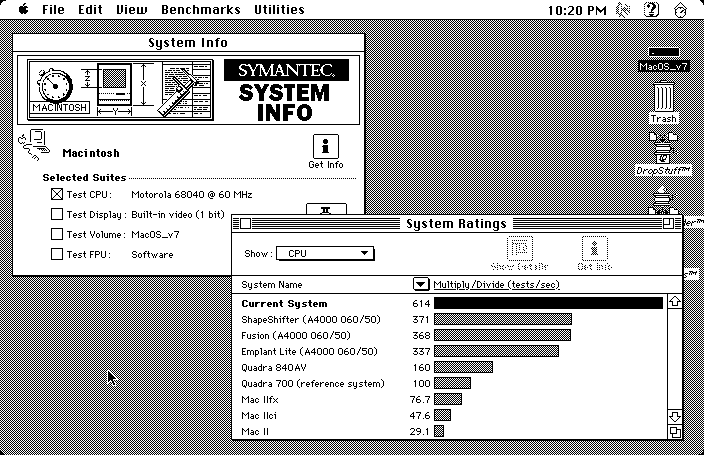Uncheck the Test CPU checkbox
The height and width of the screenshot is (455, 704).
(x=57, y=194)
